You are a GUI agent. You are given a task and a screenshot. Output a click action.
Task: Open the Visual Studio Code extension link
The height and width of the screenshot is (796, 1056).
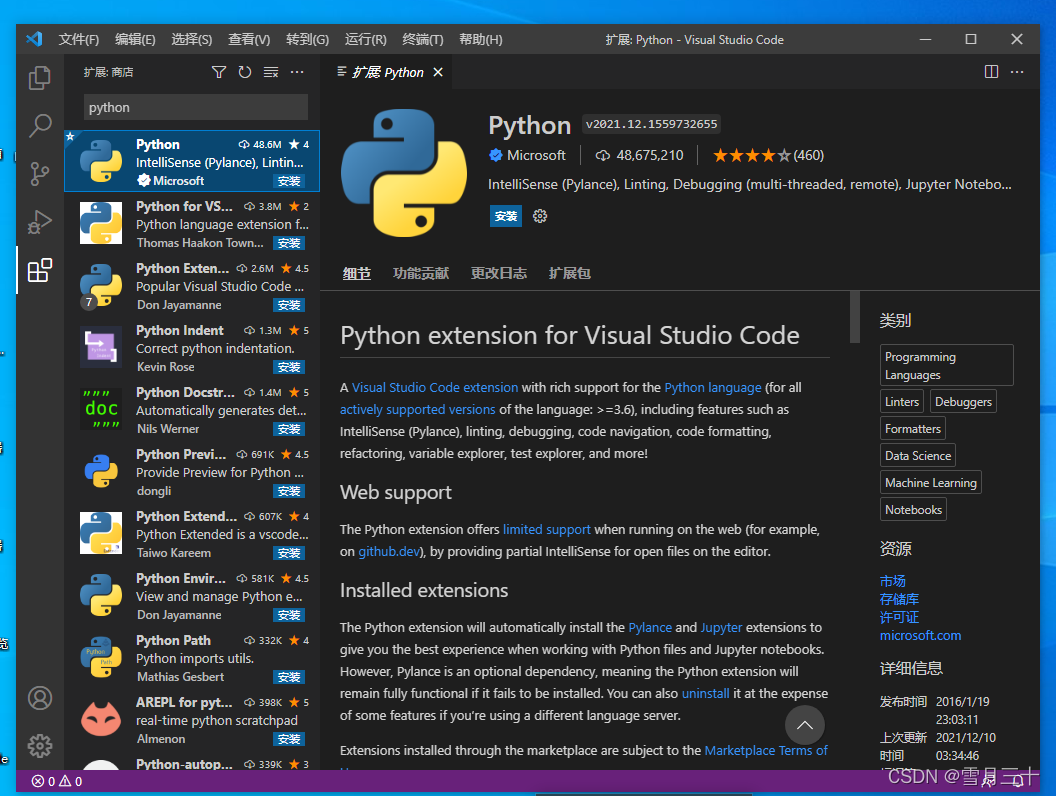coord(435,387)
